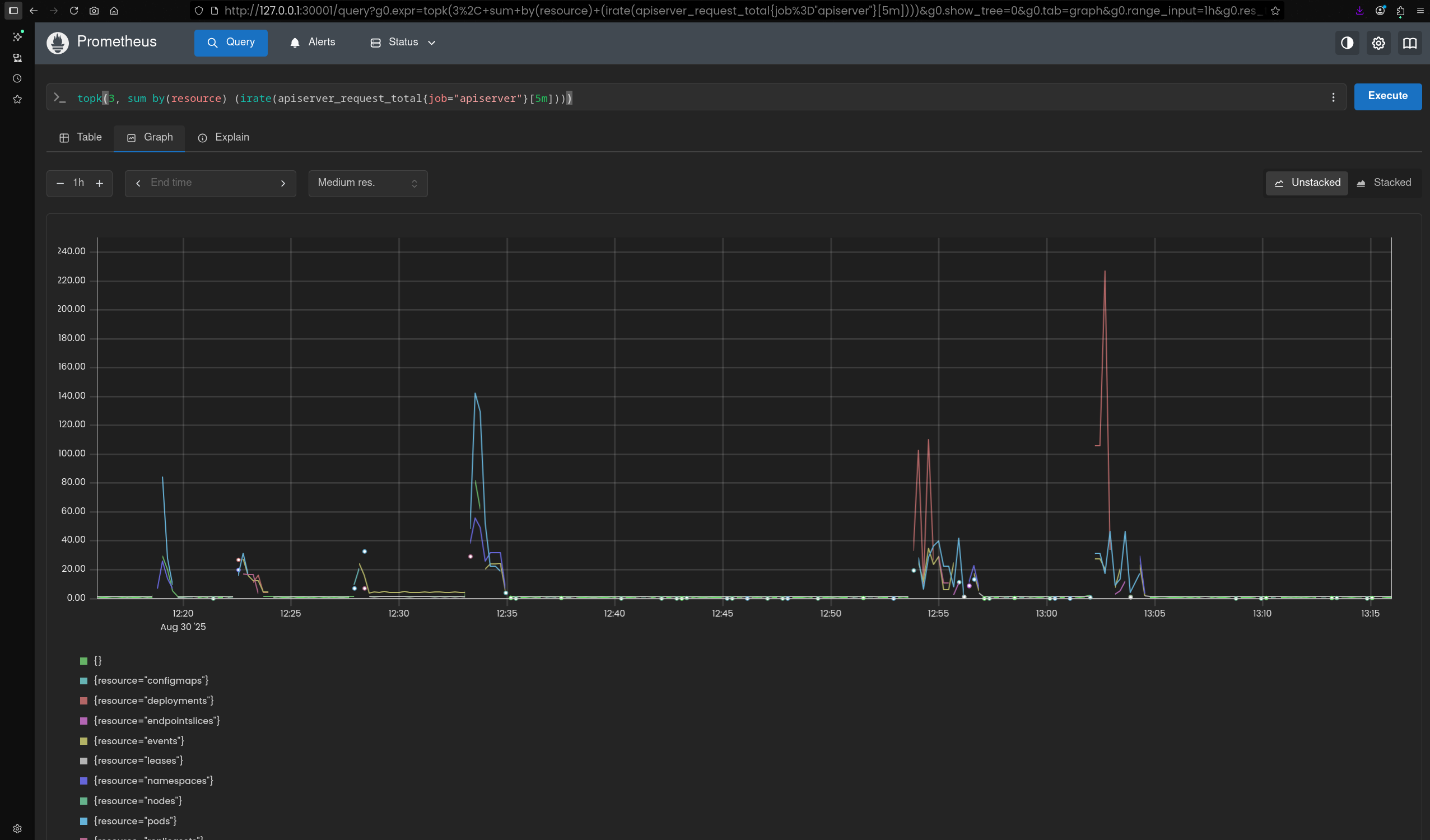The image size is (1430, 840).
Task: Open the sidebar history clock icon
Action: click(x=17, y=78)
